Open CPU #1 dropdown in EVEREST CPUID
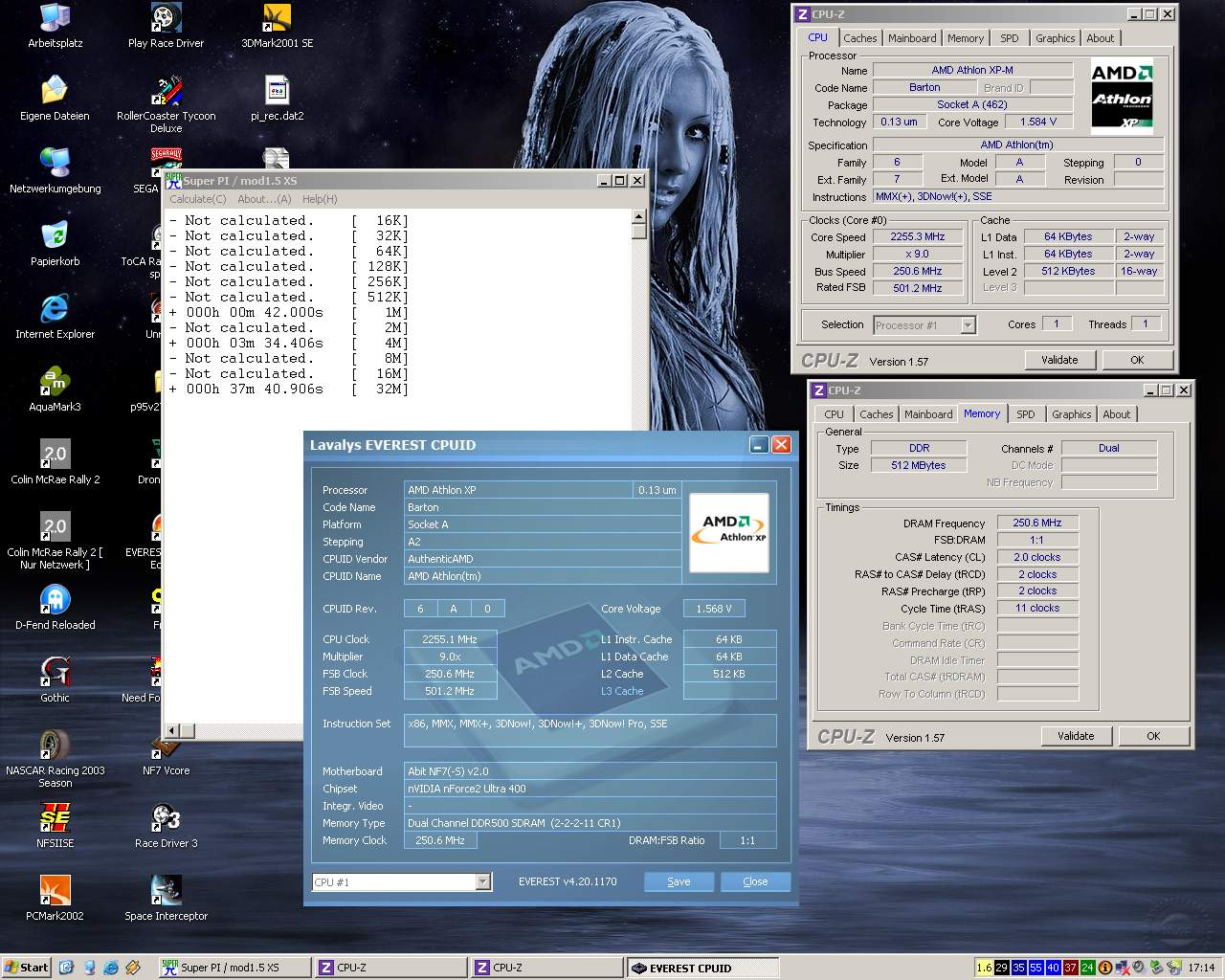This screenshot has width=1225, height=980. click(x=402, y=881)
